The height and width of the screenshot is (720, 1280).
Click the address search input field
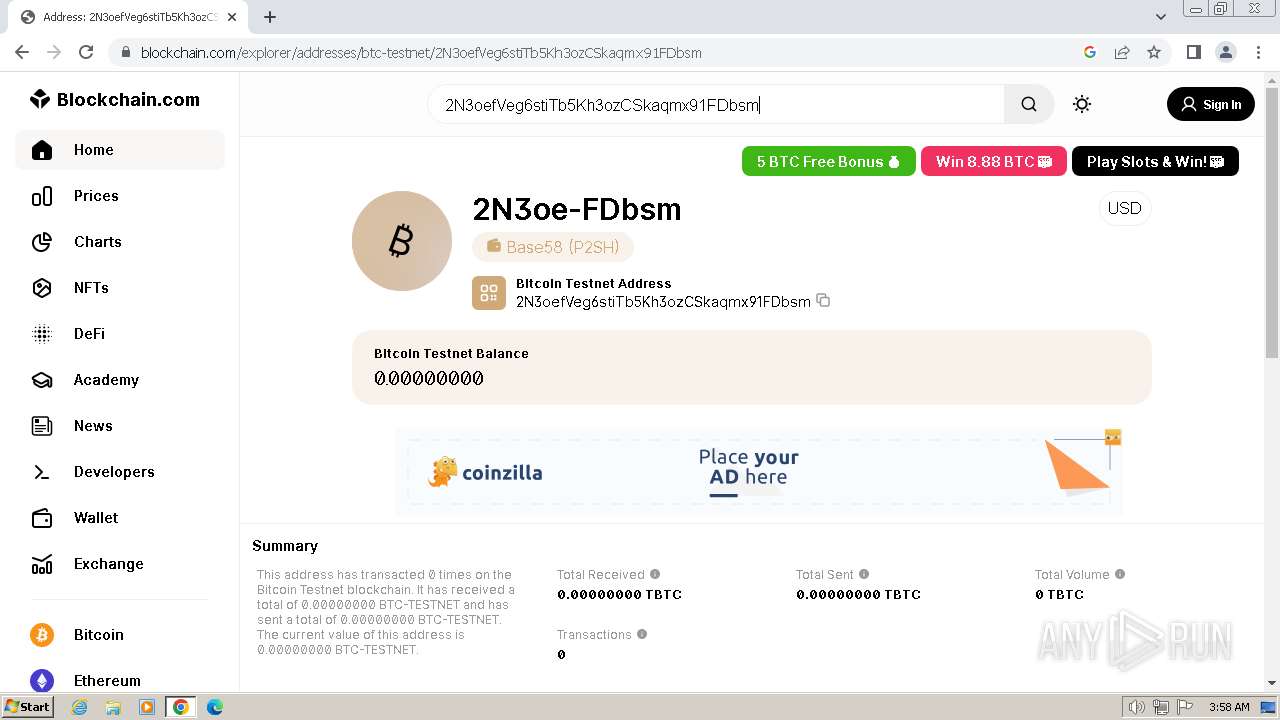[716, 104]
